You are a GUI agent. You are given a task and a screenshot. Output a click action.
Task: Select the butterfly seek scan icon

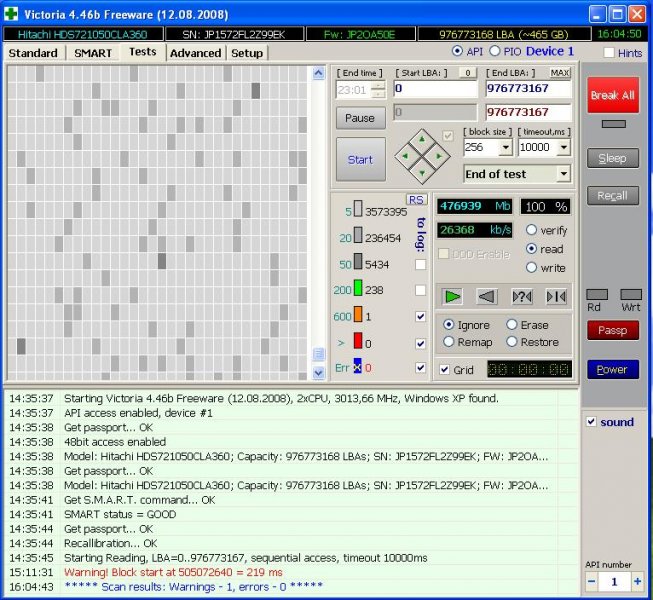click(x=555, y=296)
